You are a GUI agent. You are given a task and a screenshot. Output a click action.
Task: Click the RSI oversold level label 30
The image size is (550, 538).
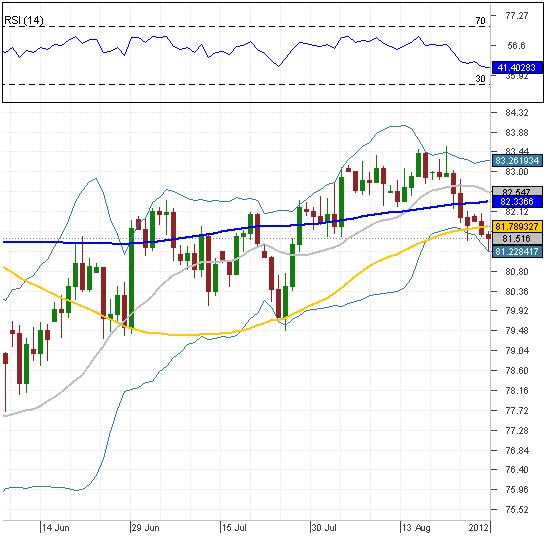point(481,79)
